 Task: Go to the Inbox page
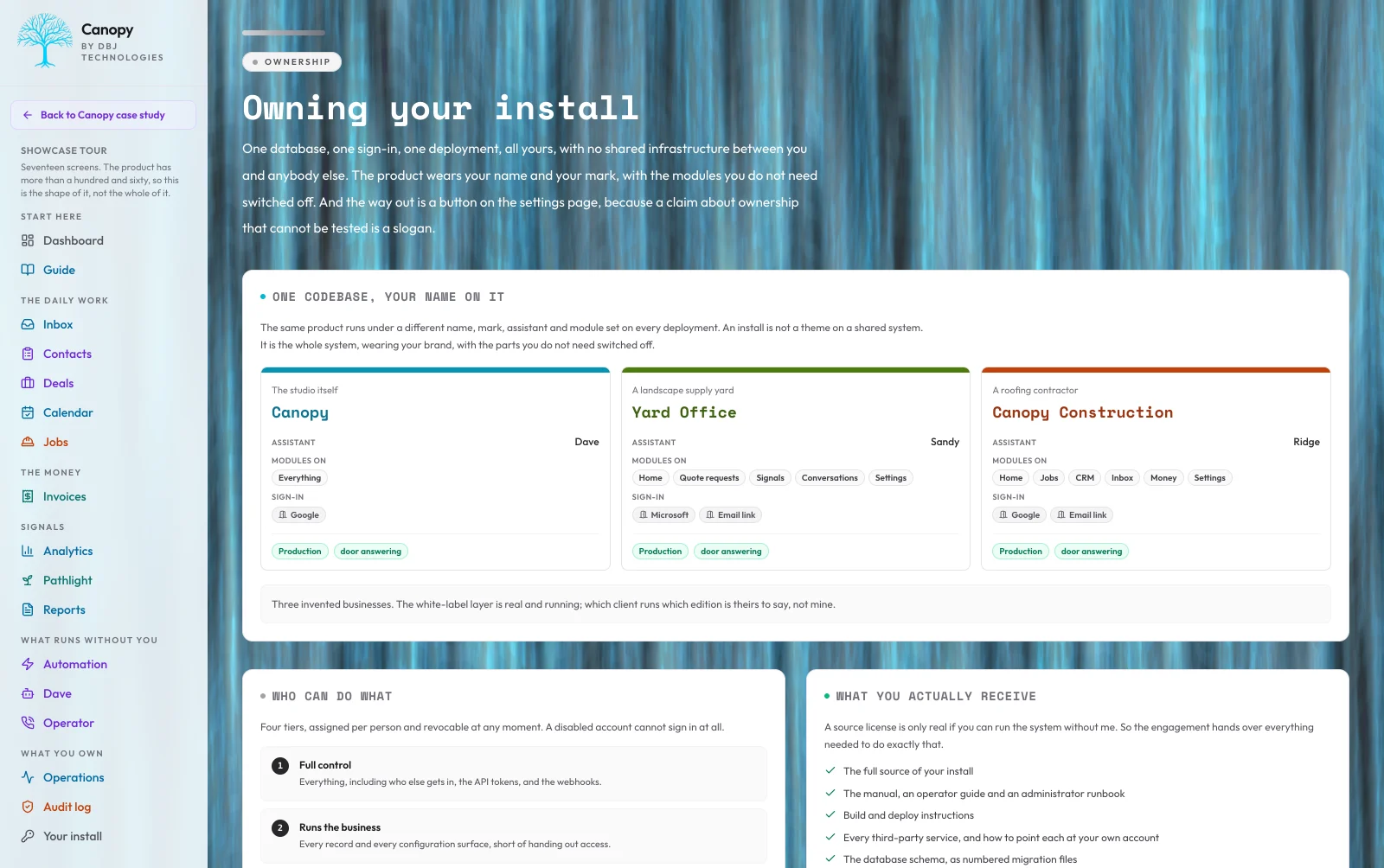[104, 324]
